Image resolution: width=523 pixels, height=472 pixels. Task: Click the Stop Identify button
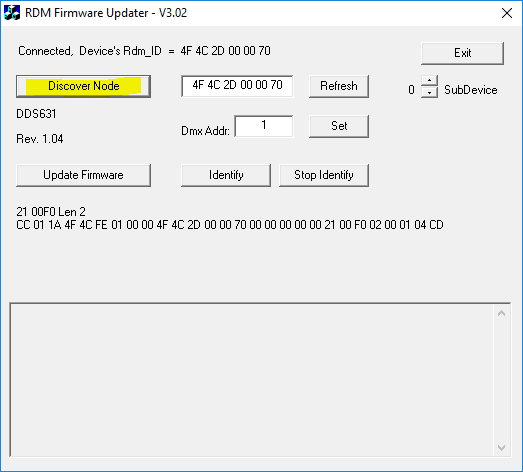324,175
